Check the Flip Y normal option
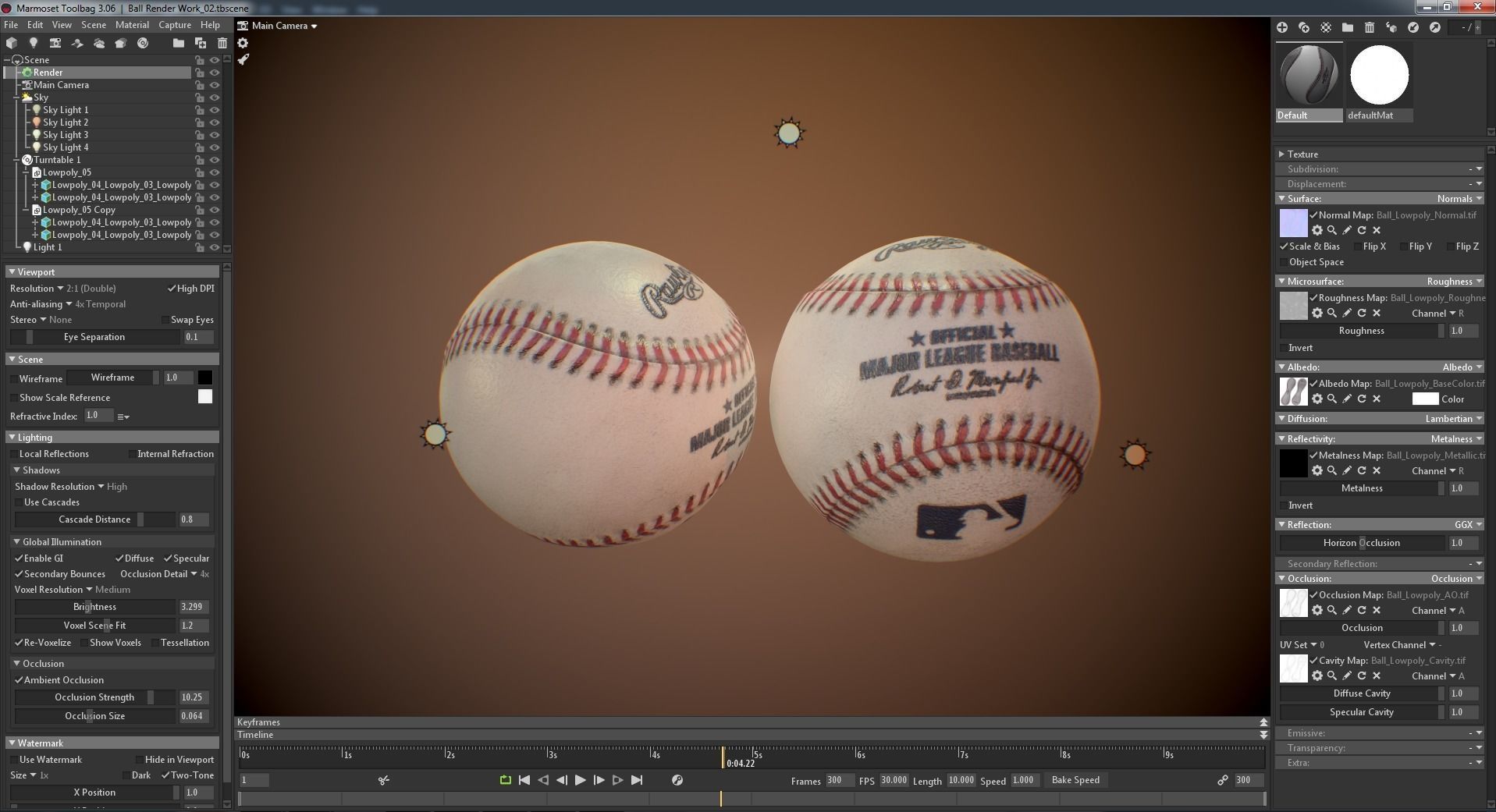1496x812 pixels. pyautogui.click(x=1403, y=246)
